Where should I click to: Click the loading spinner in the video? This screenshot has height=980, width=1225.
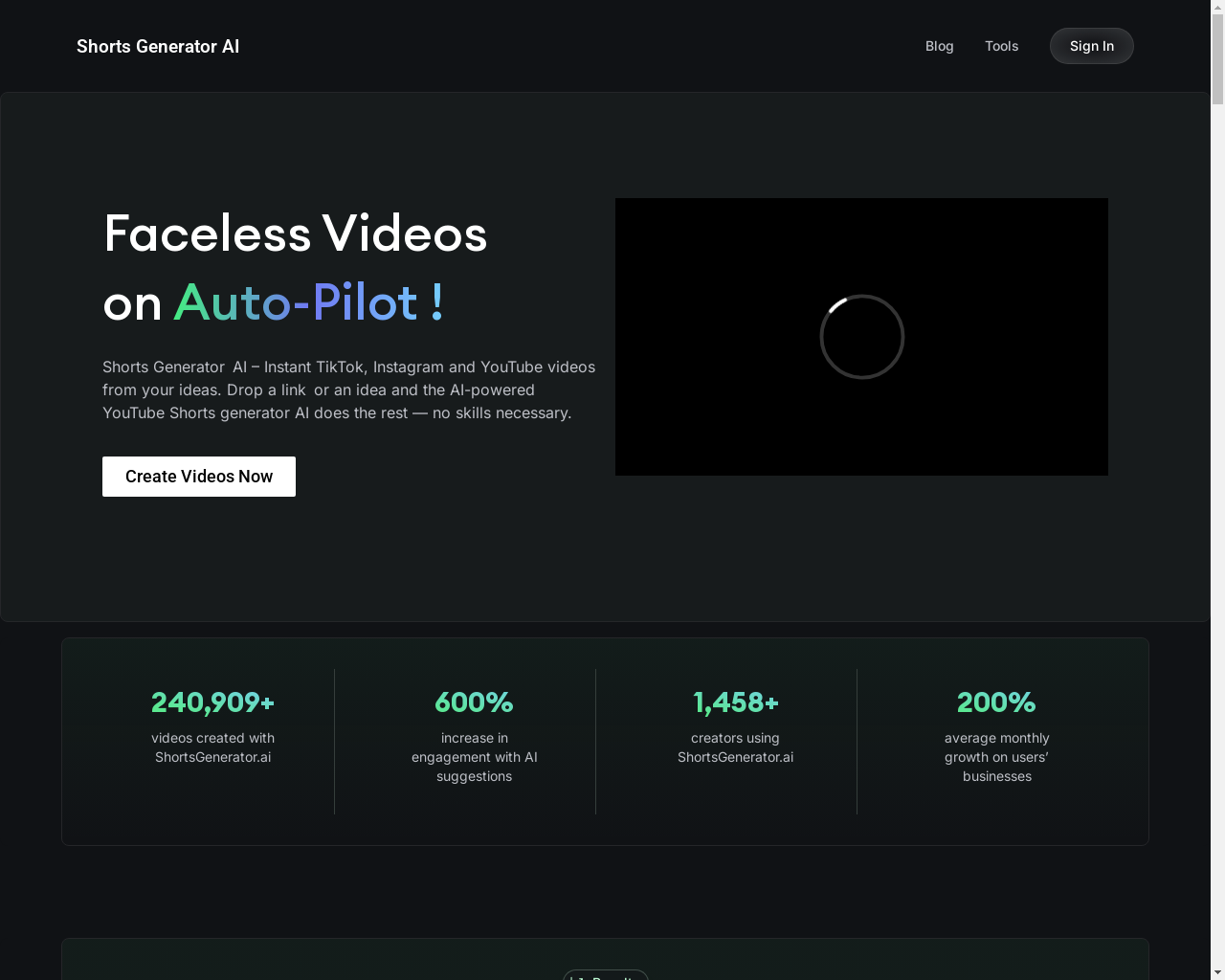(x=861, y=337)
